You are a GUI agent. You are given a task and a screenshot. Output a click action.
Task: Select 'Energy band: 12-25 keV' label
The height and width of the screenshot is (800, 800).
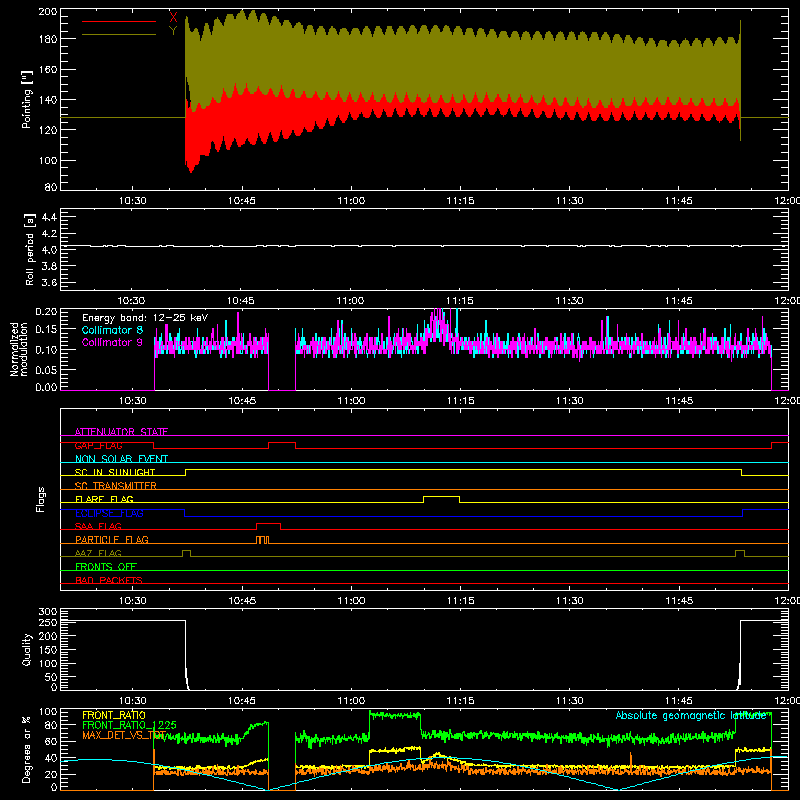(145, 318)
